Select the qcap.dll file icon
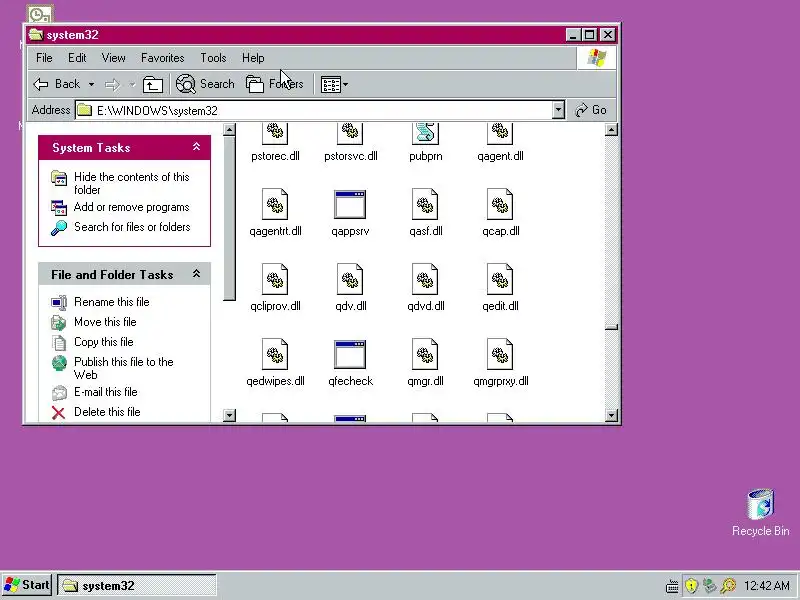Image resolution: width=800 pixels, height=600 pixels. (500, 204)
